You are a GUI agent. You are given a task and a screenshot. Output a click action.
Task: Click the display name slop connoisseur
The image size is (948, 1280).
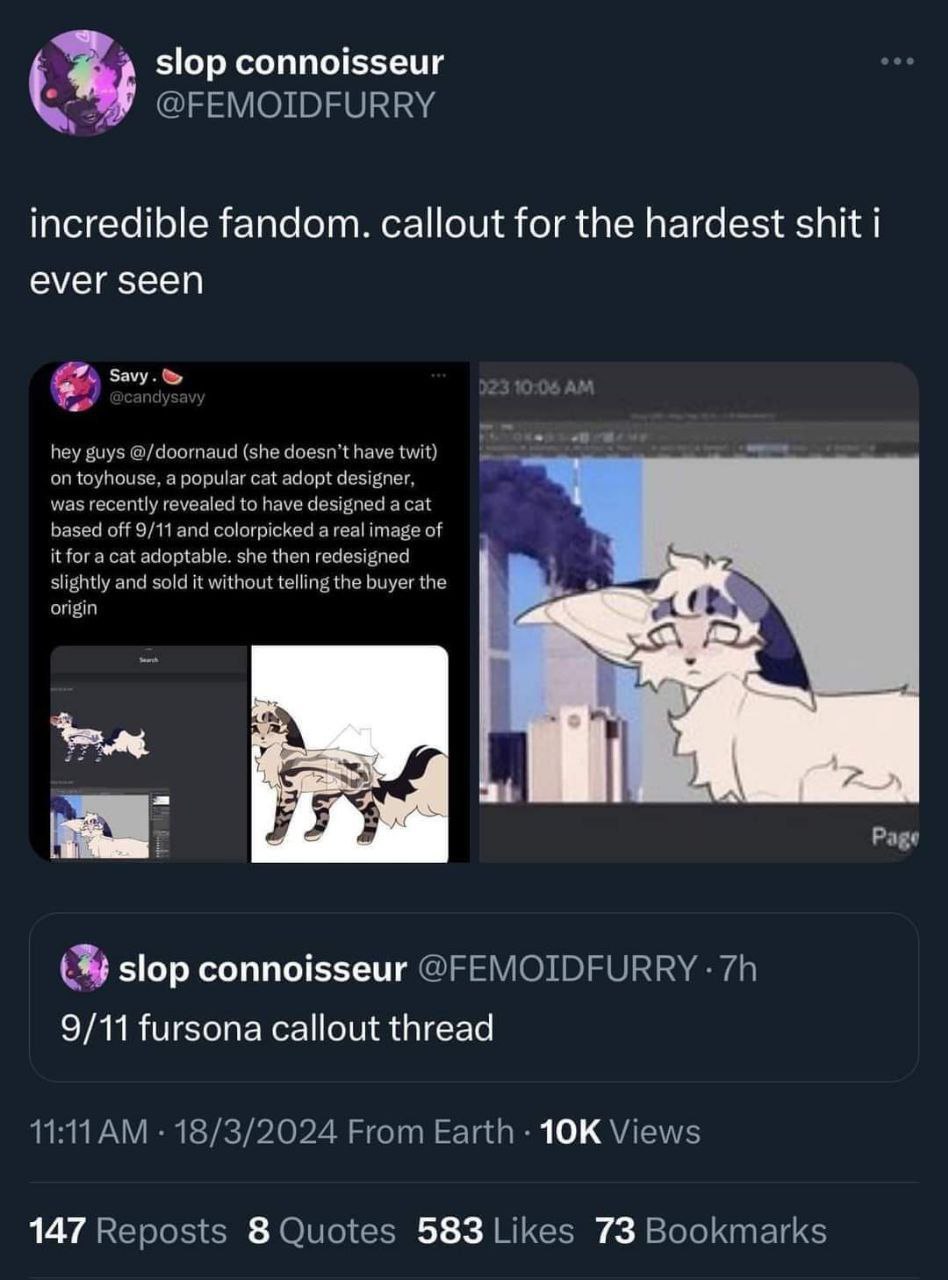[x=299, y=62]
